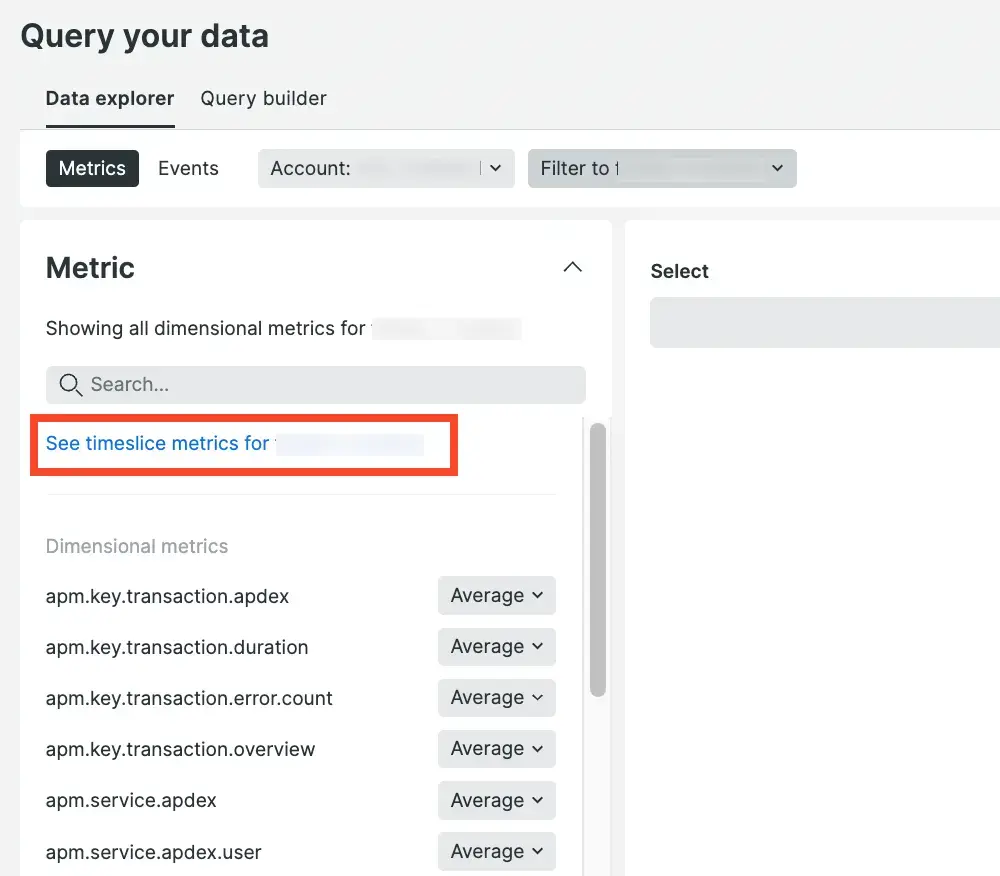Image resolution: width=1000 pixels, height=876 pixels.
Task: Select apm.service.apdex.user metric
Action: click(x=154, y=852)
